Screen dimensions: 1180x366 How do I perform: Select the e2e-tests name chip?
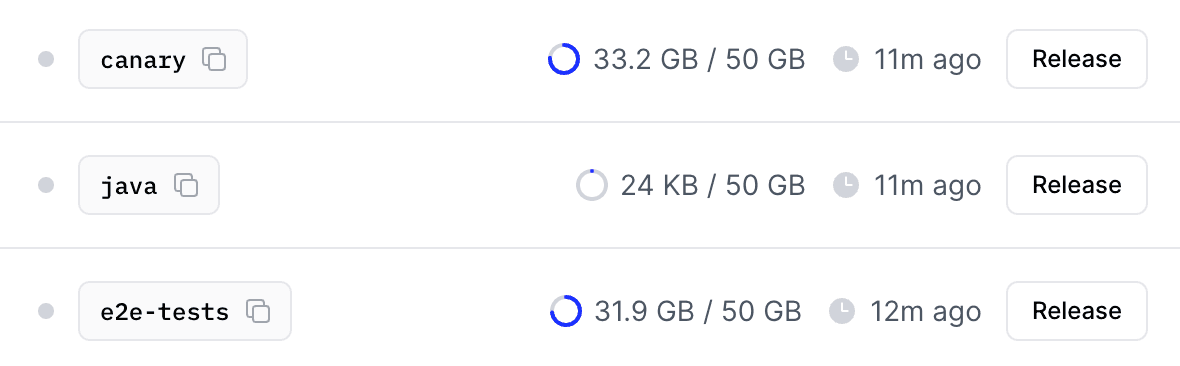pos(185,311)
